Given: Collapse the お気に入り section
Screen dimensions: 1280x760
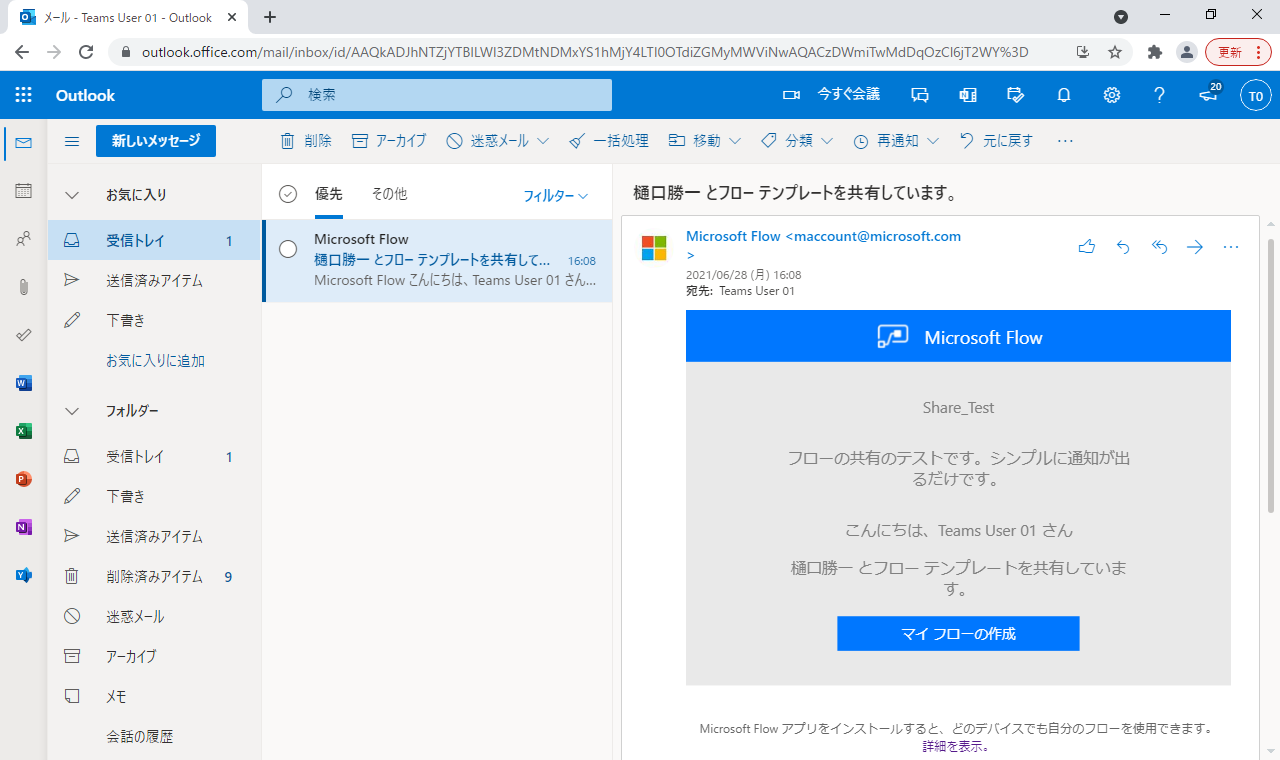Looking at the screenshot, I should (72, 195).
